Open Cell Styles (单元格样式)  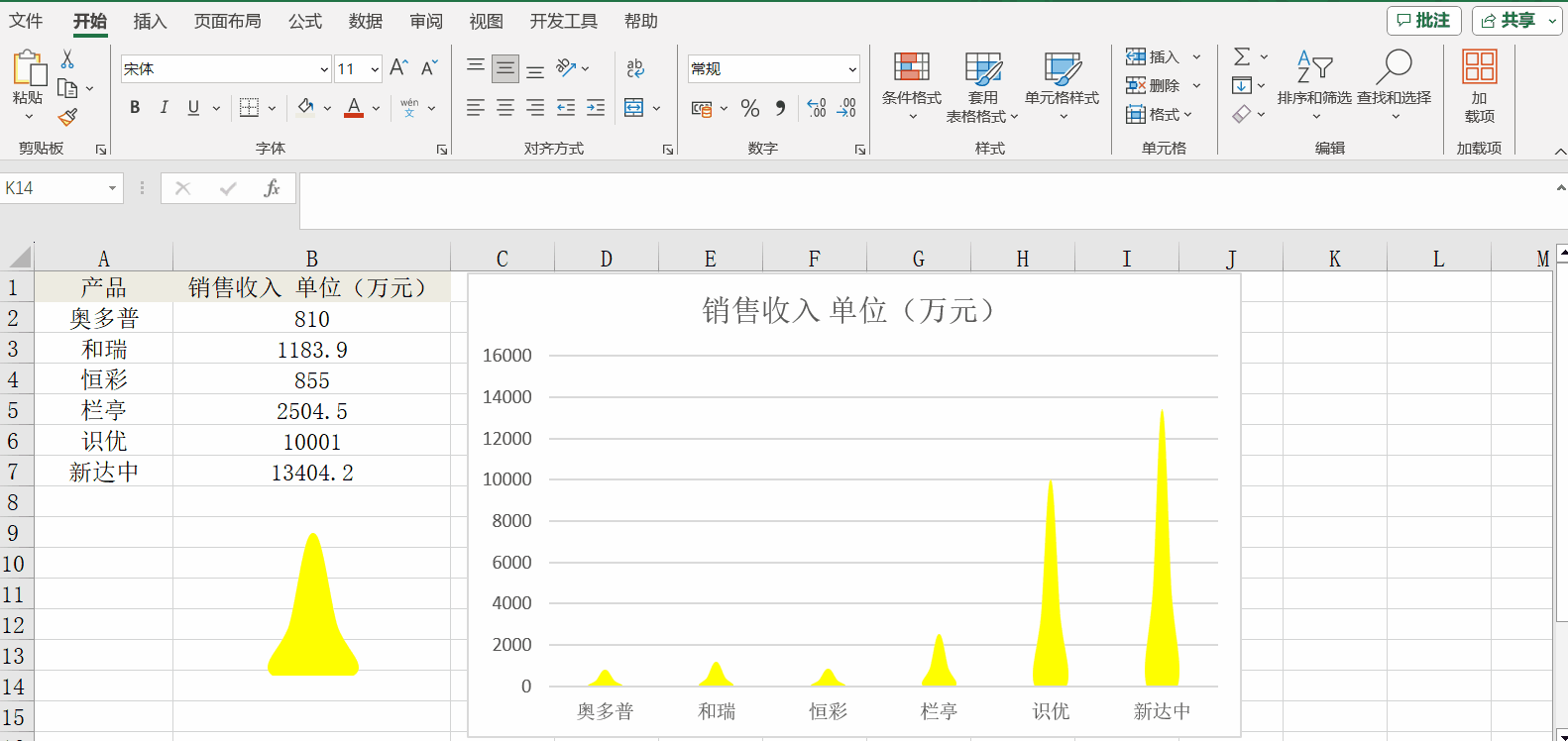tap(1062, 87)
